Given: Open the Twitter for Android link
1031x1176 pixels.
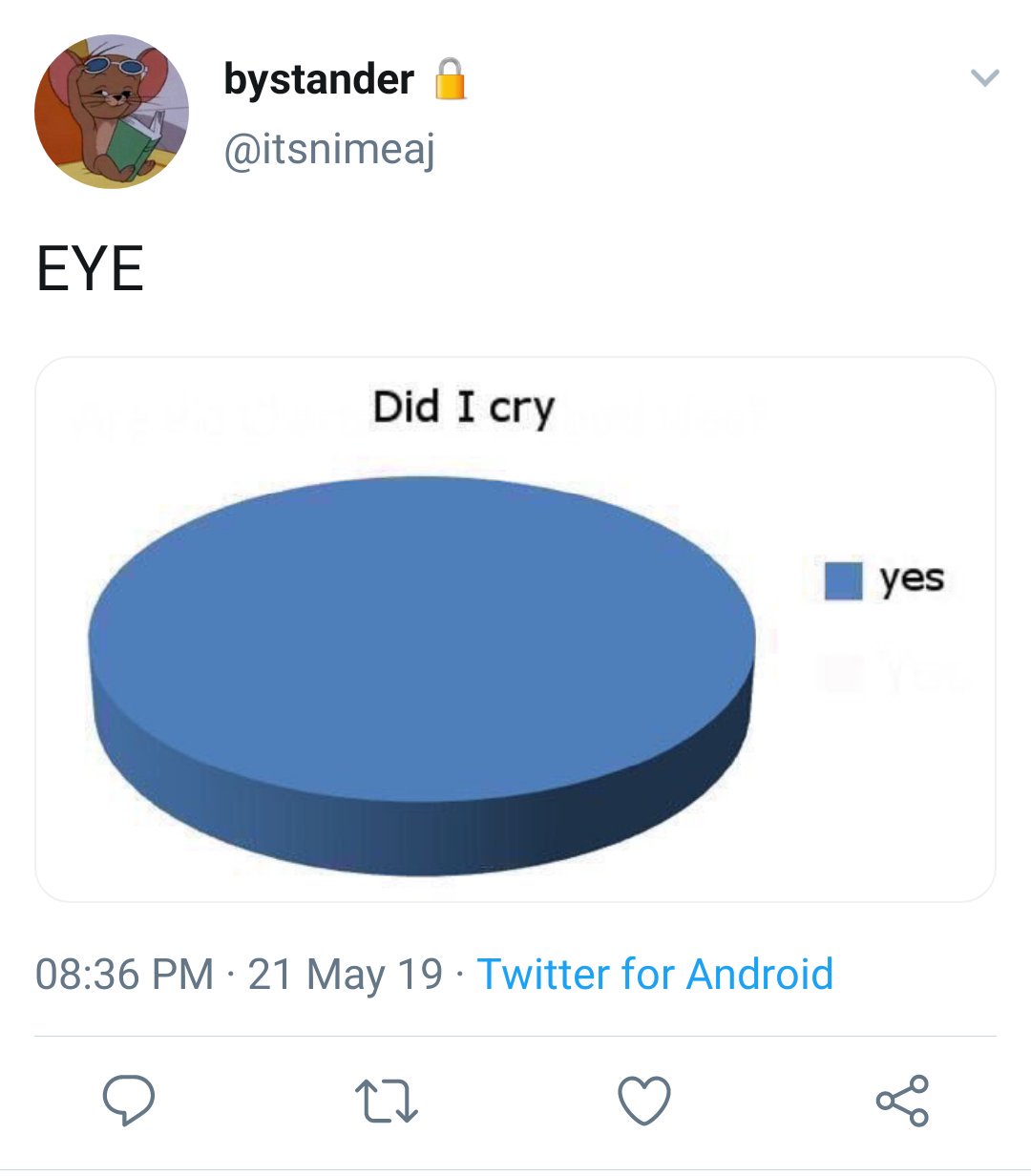Looking at the screenshot, I should (x=655, y=975).
